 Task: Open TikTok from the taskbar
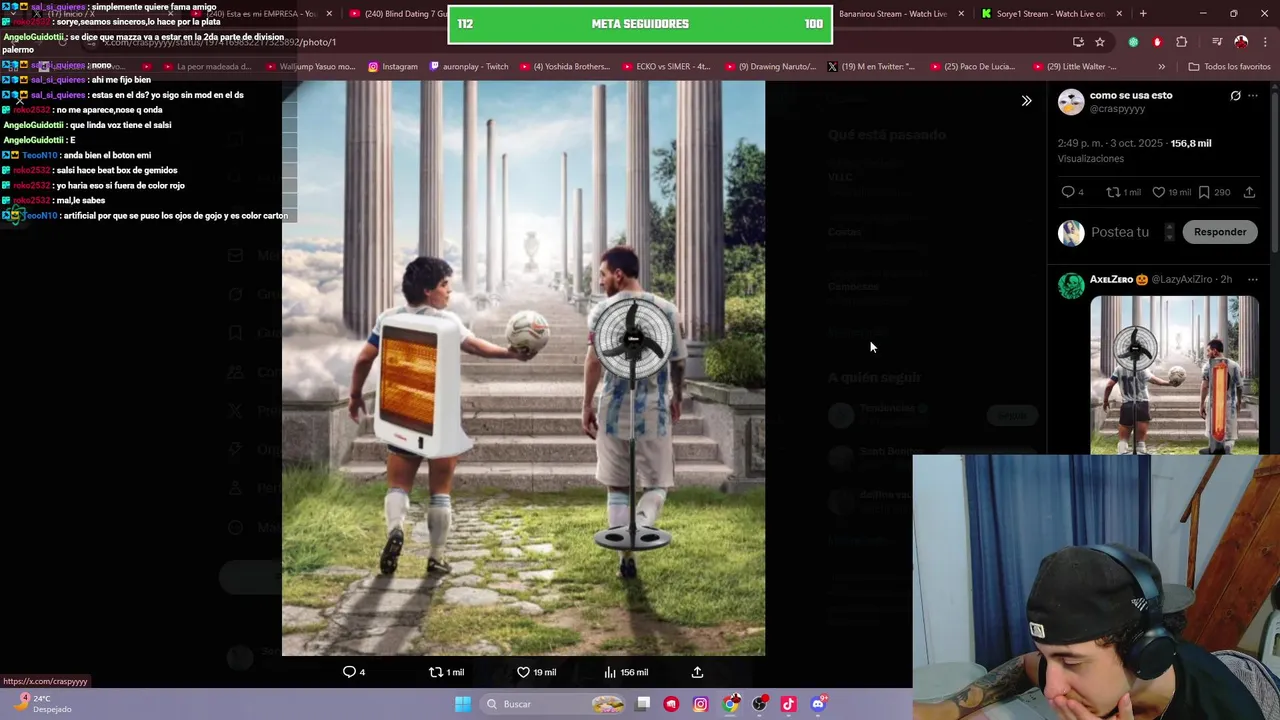pos(788,704)
